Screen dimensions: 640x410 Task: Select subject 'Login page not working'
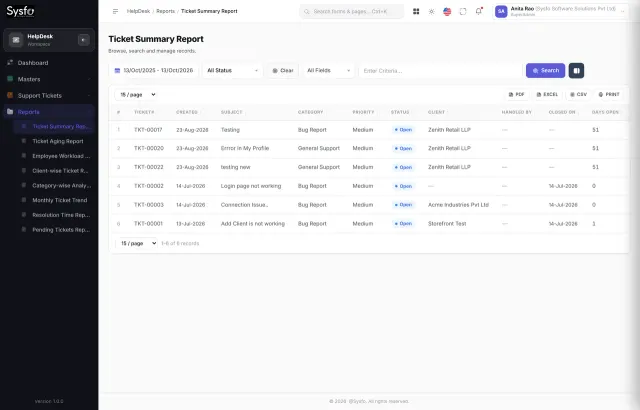(x=251, y=186)
